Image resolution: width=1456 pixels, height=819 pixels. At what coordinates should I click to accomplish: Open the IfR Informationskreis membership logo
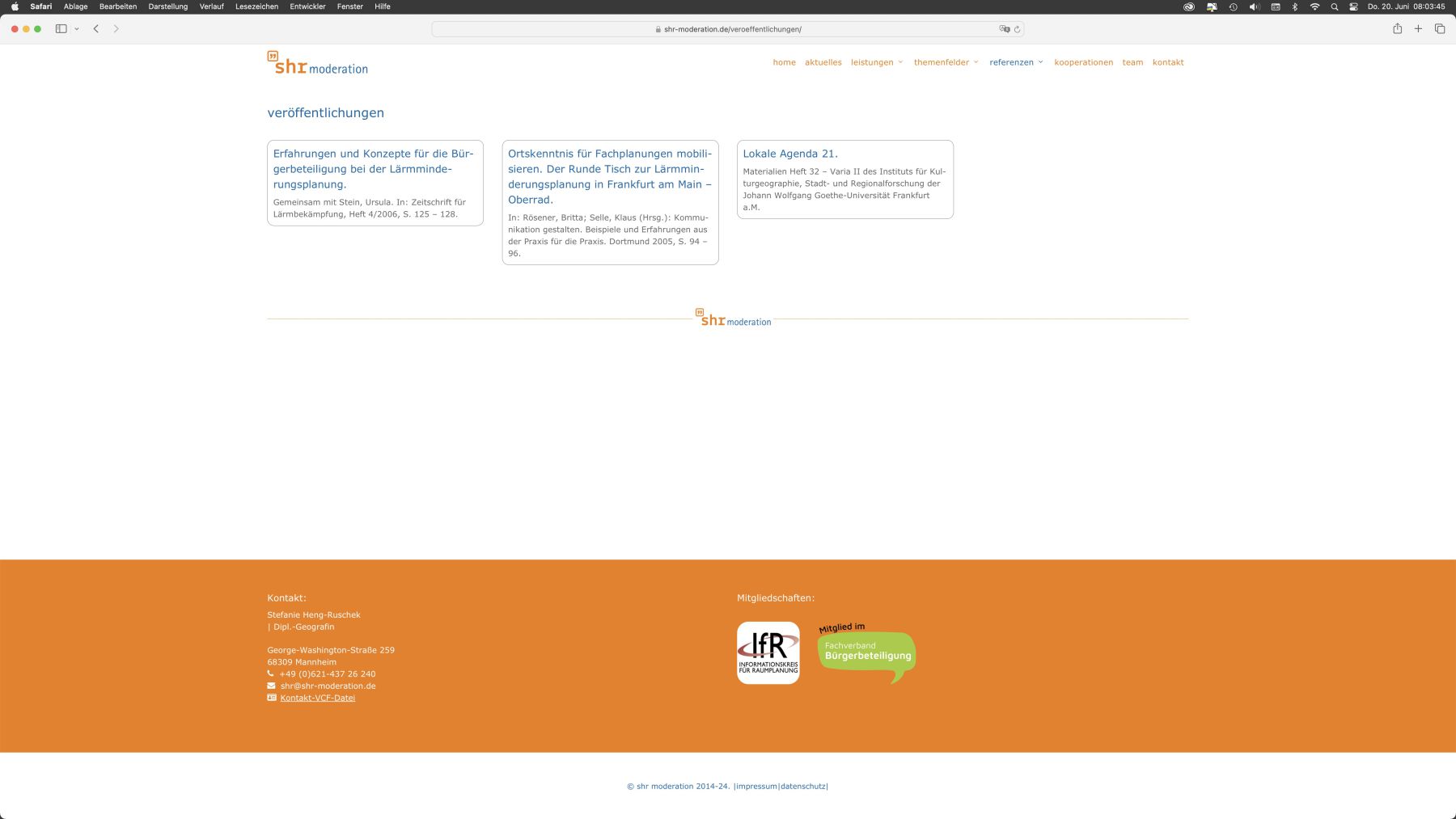(x=768, y=652)
